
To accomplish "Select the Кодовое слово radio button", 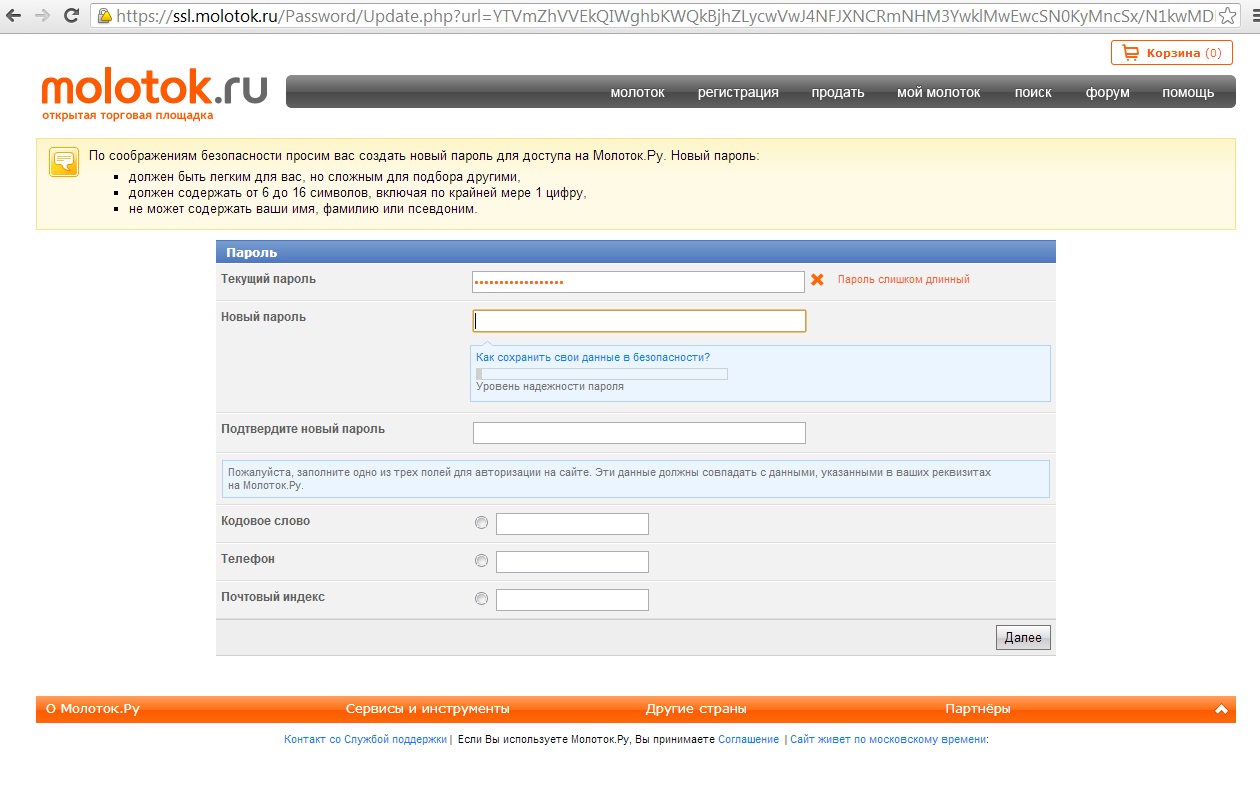I will [x=481, y=523].
